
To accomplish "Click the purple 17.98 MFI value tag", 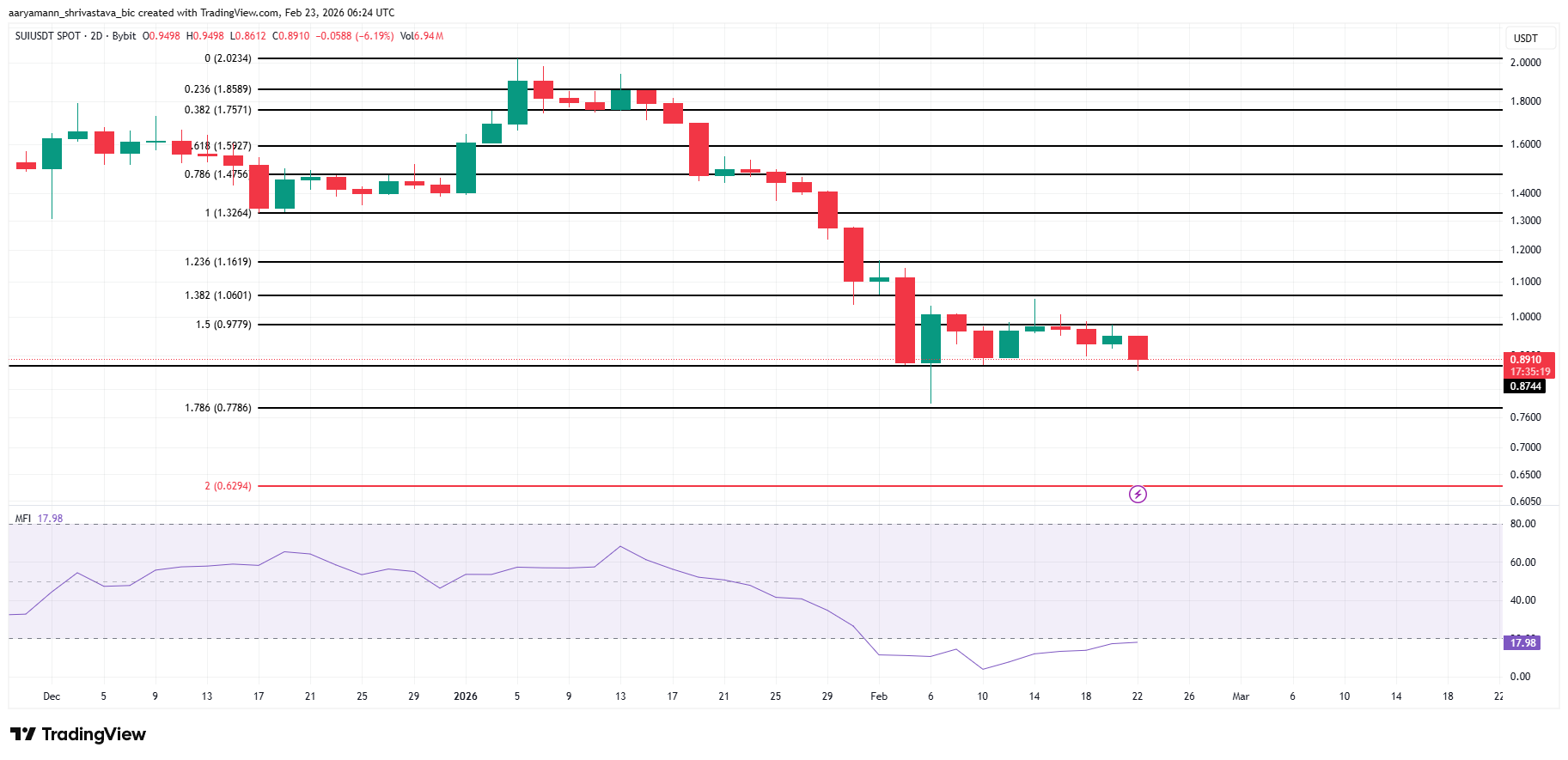I will click(1522, 643).
